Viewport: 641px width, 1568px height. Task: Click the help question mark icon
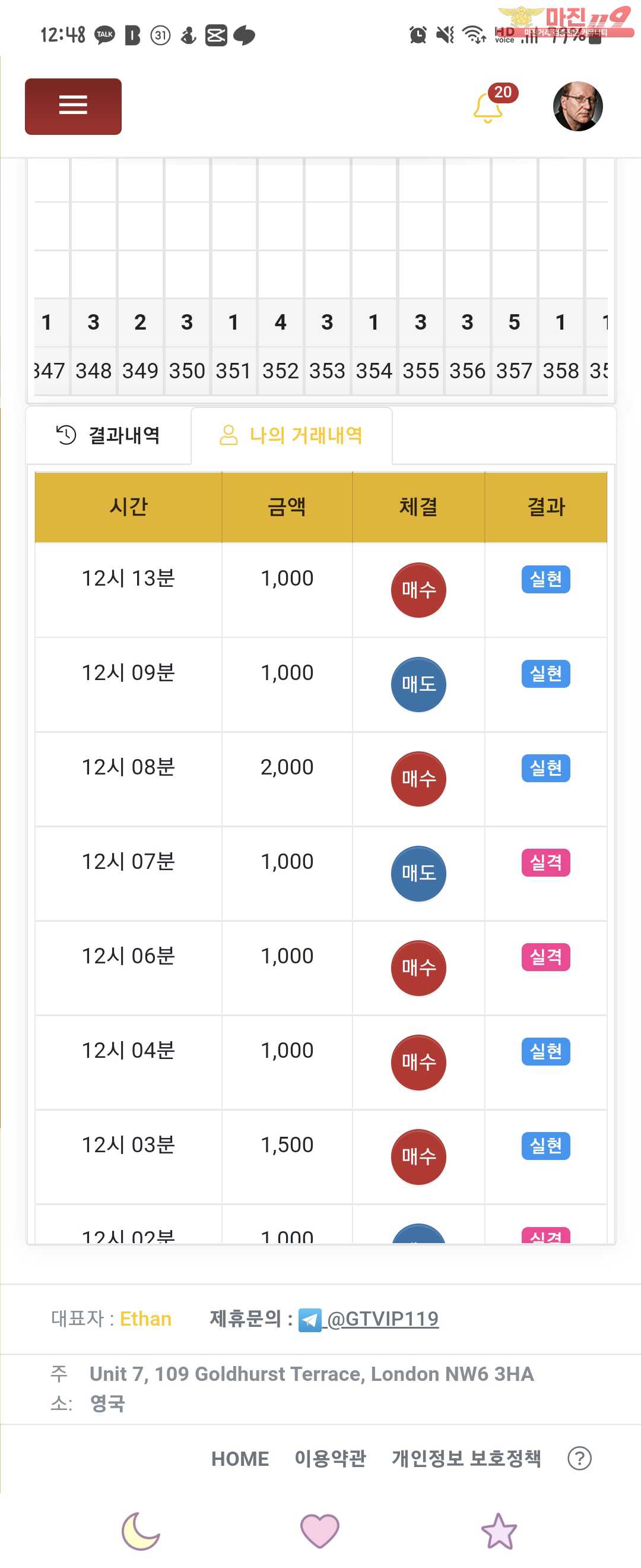579,1459
